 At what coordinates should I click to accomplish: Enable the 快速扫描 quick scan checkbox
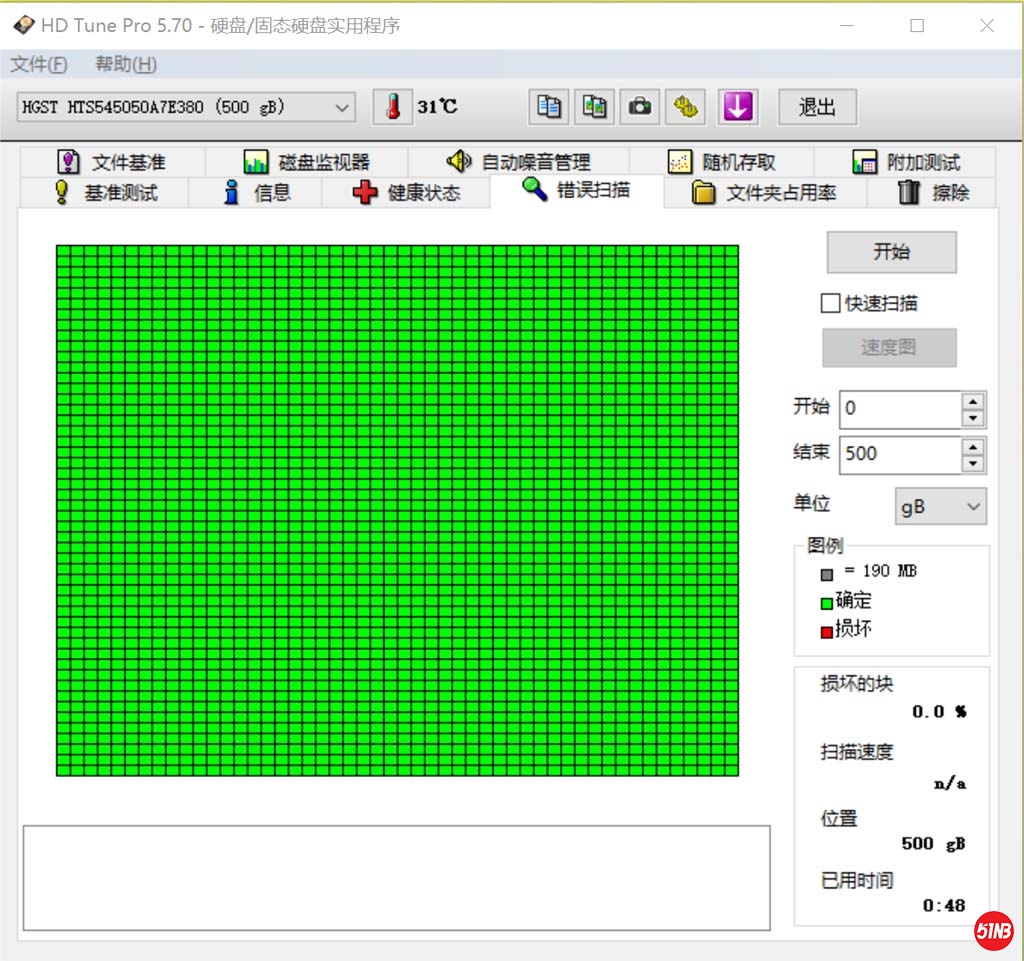click(830, 303)
